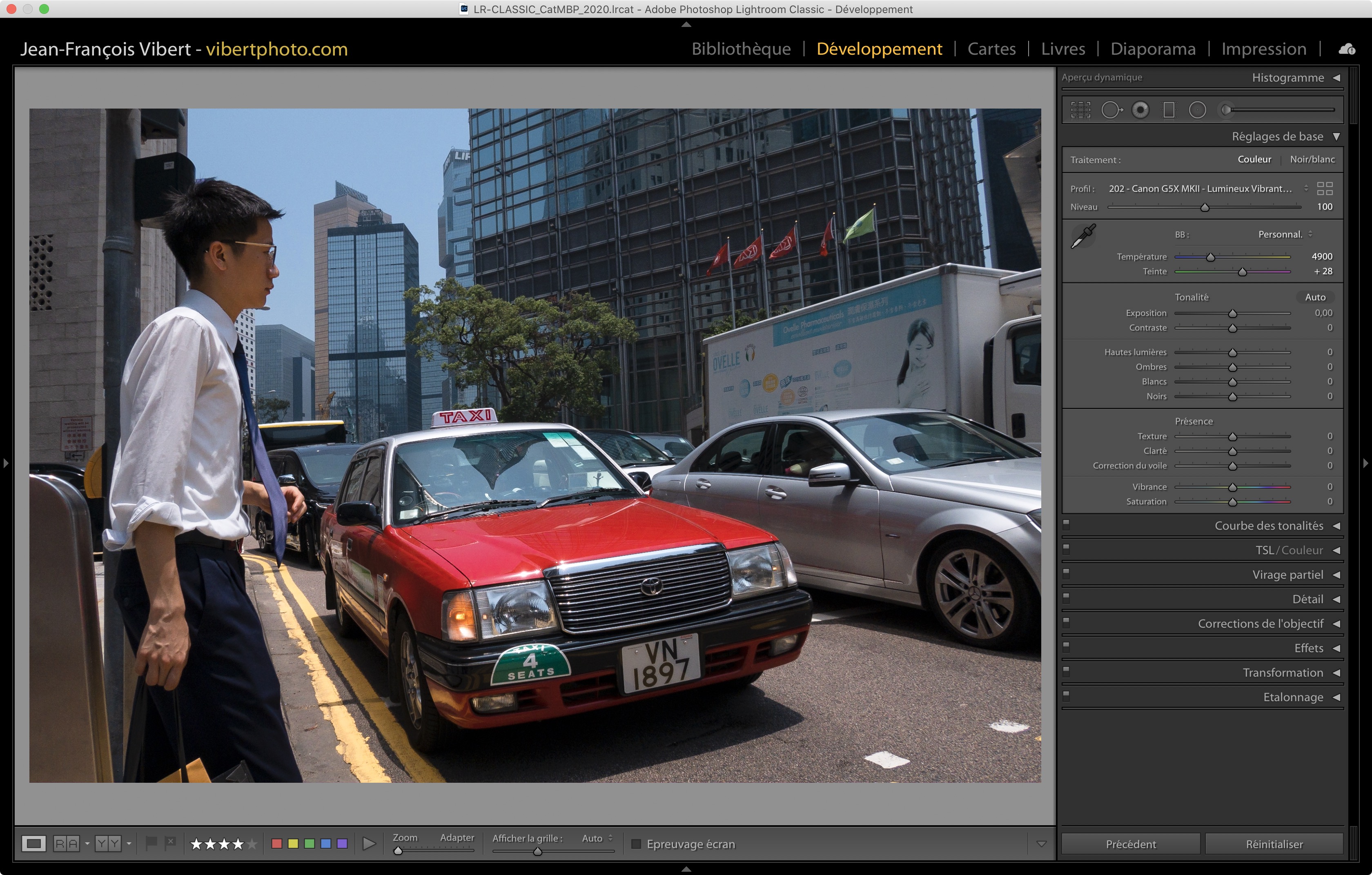The height and width of the screenshot is (875, 1372).
Task: Click the Auto tonality button
Action: click(x=1315, y=297)
